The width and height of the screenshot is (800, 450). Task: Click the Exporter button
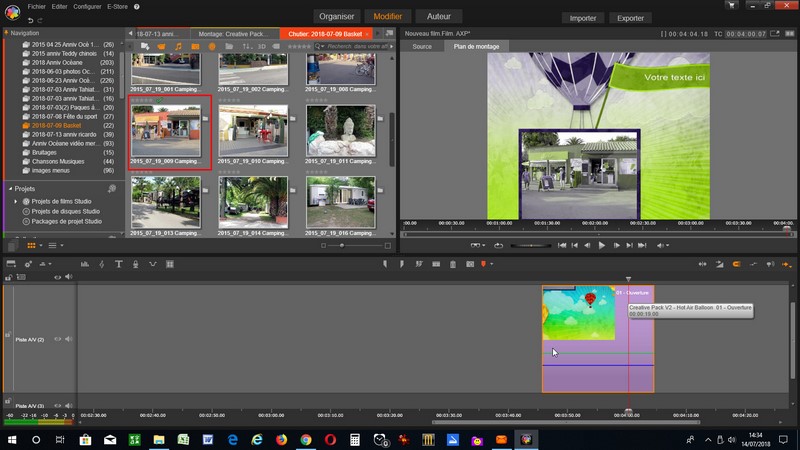point(631,18)
